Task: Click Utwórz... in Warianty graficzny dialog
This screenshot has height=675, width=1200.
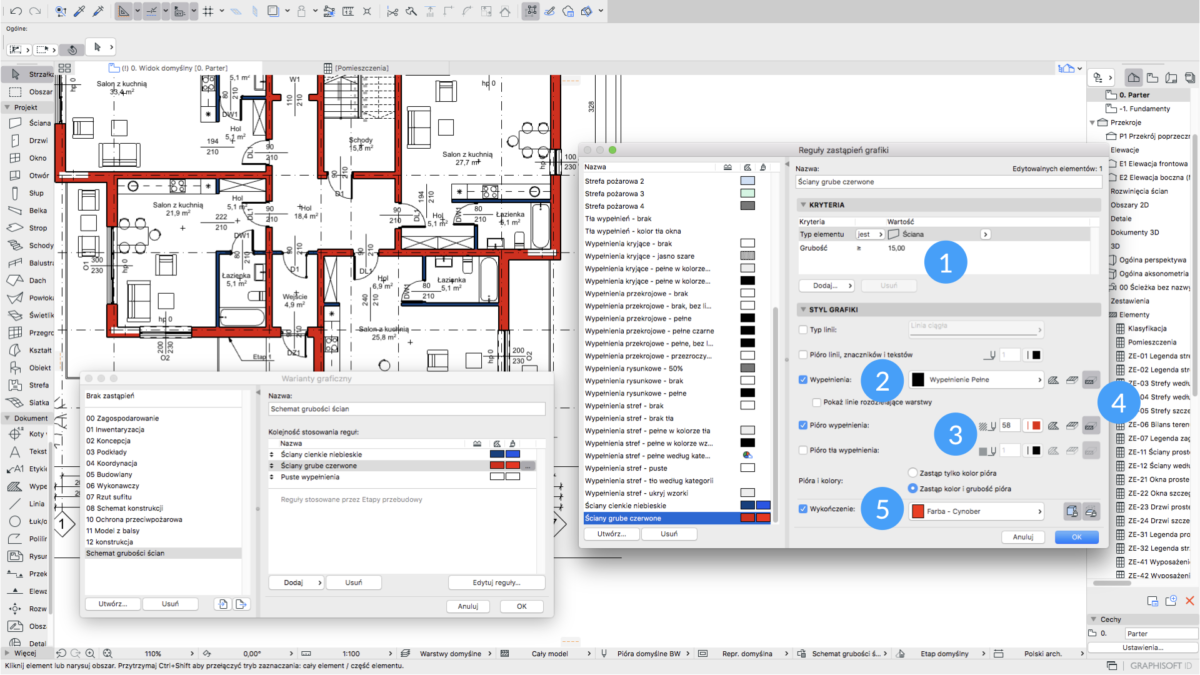Action: [112, 604]
